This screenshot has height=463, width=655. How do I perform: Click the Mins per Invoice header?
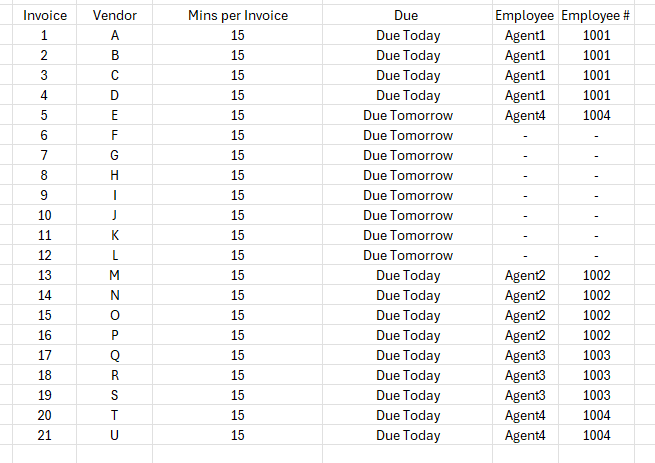tap(238, 15)
